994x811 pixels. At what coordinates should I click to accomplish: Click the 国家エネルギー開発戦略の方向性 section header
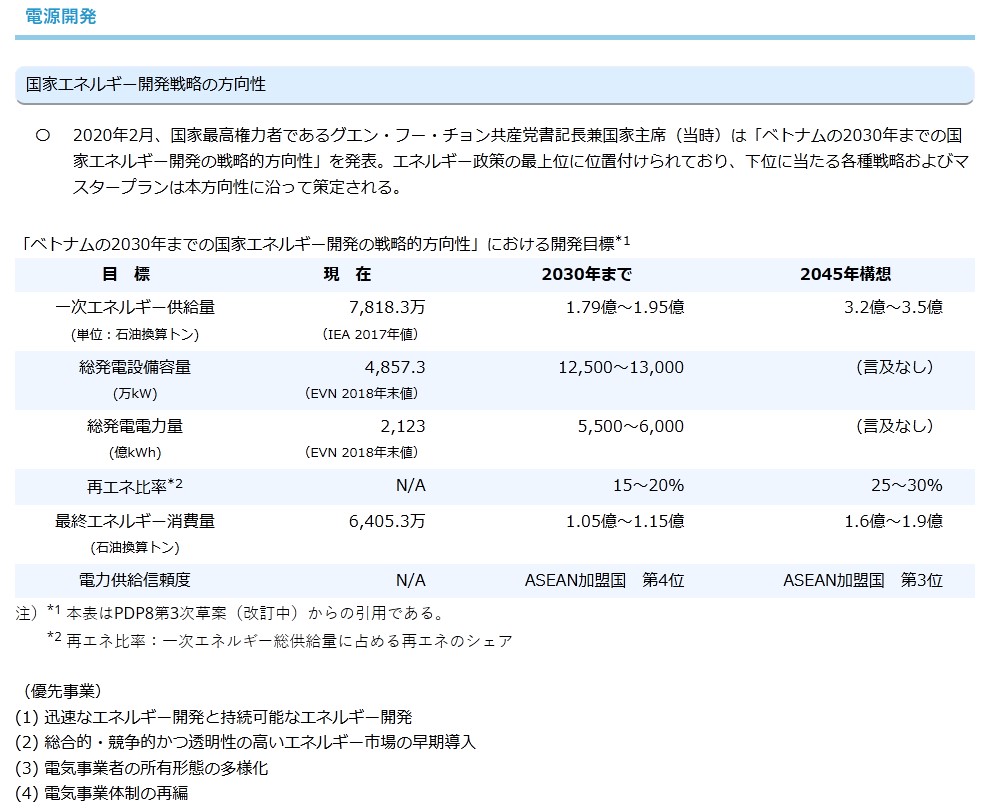[x=145, y=84]
